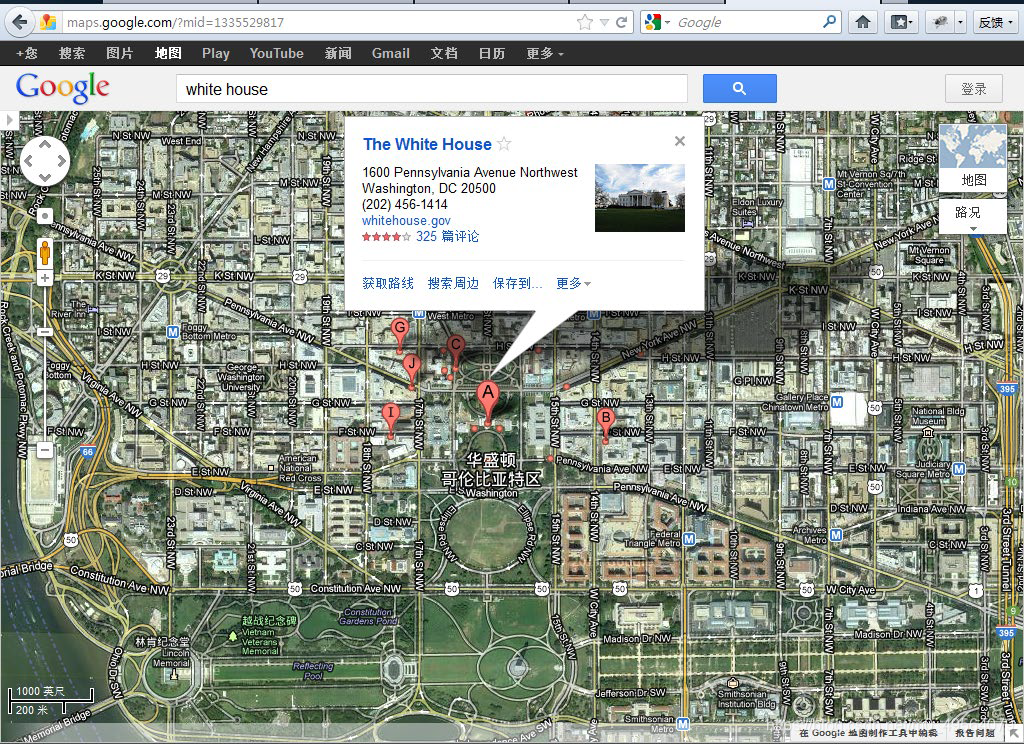The image size is (1024, 744).
Task: Open 新闻 in the Google bar
Action: point(338,54)
